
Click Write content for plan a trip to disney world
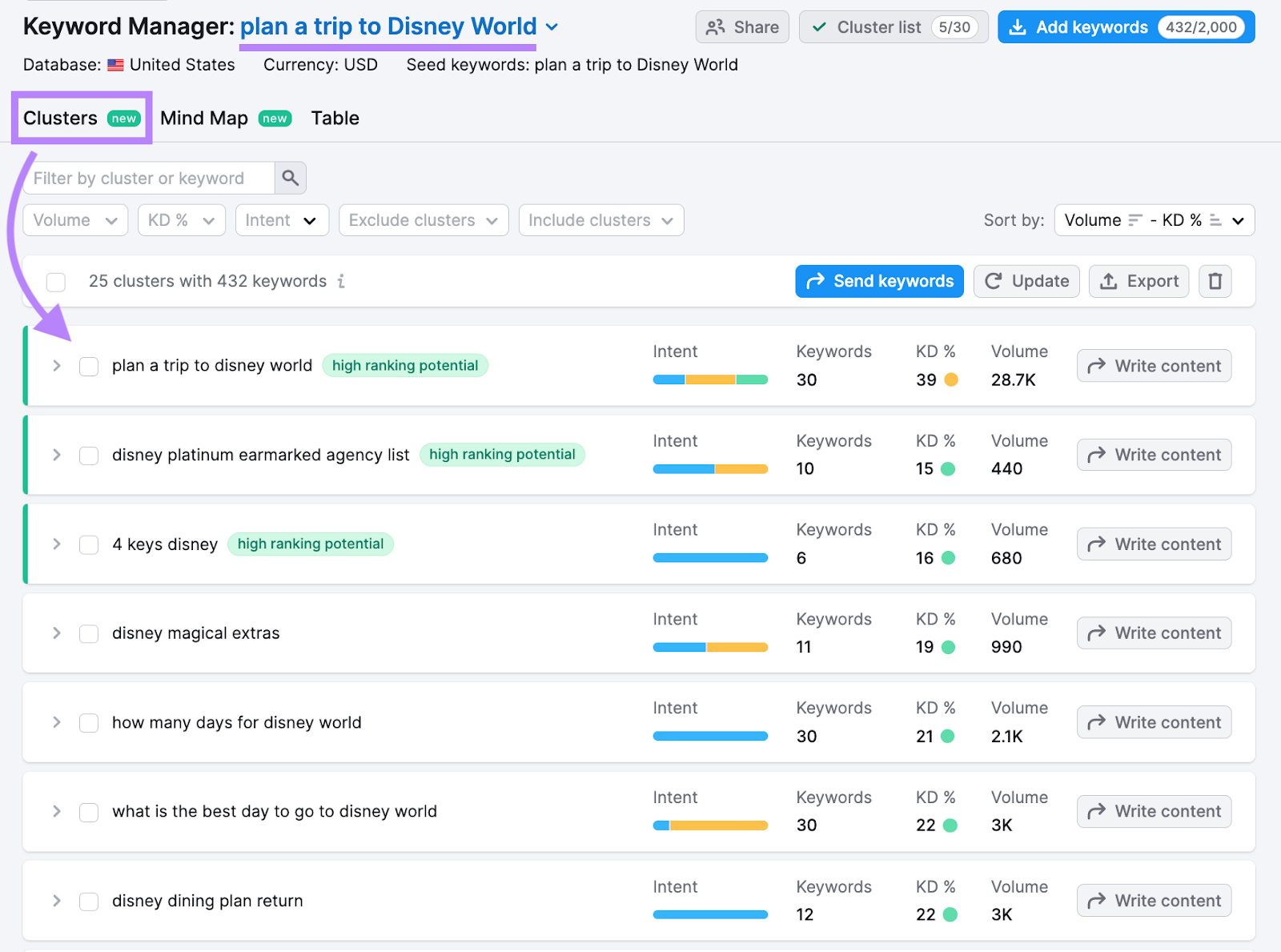pyautogui.click(x=1154, y=366)
